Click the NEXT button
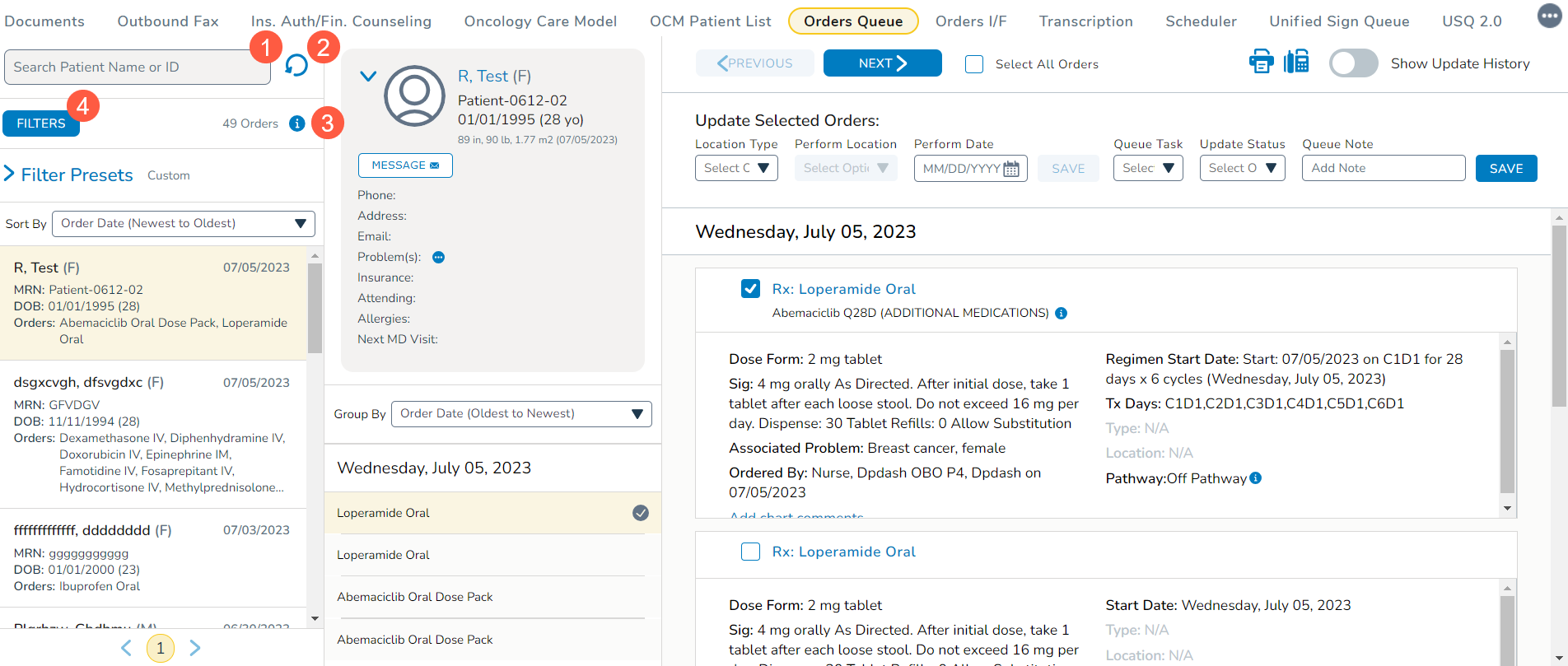 click(882, 63)
